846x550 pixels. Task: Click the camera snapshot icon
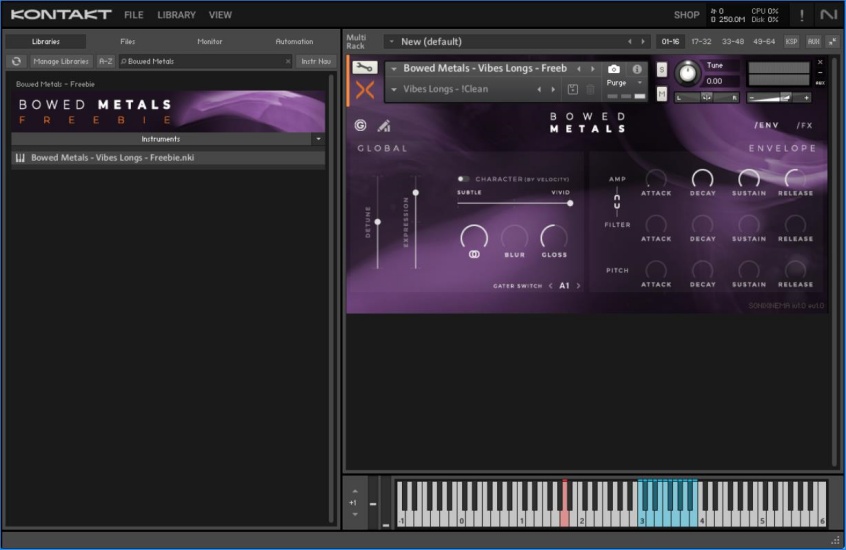[x=614, y=69]
